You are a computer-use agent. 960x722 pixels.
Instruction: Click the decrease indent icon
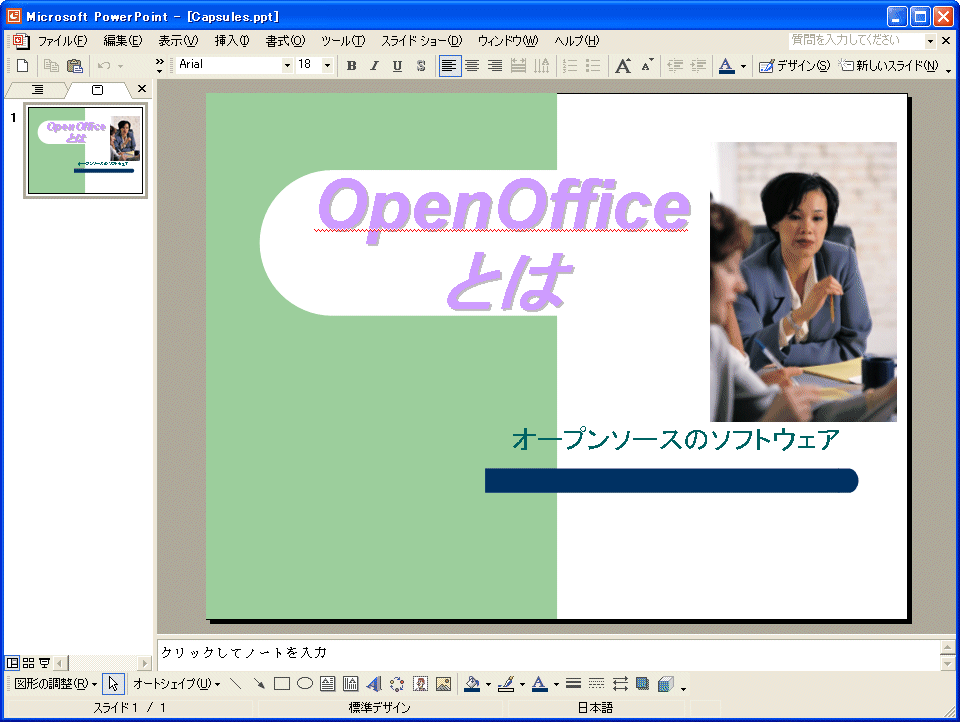click(x=675, y=66)
